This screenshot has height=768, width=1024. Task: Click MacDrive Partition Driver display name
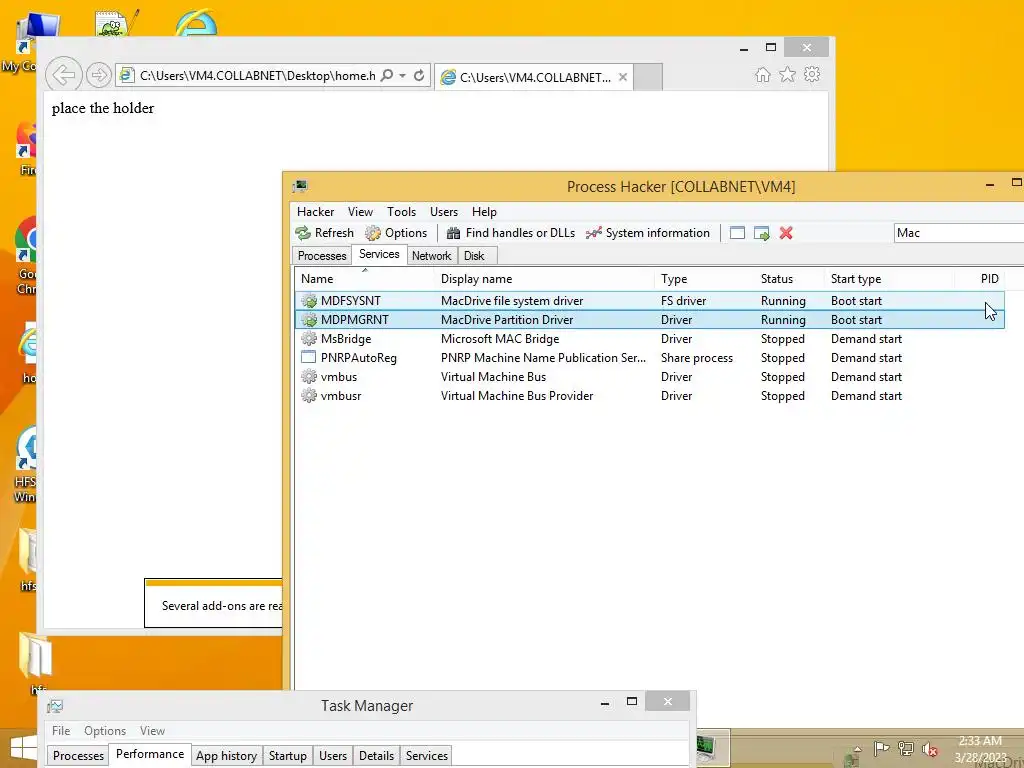coord(507,320)
